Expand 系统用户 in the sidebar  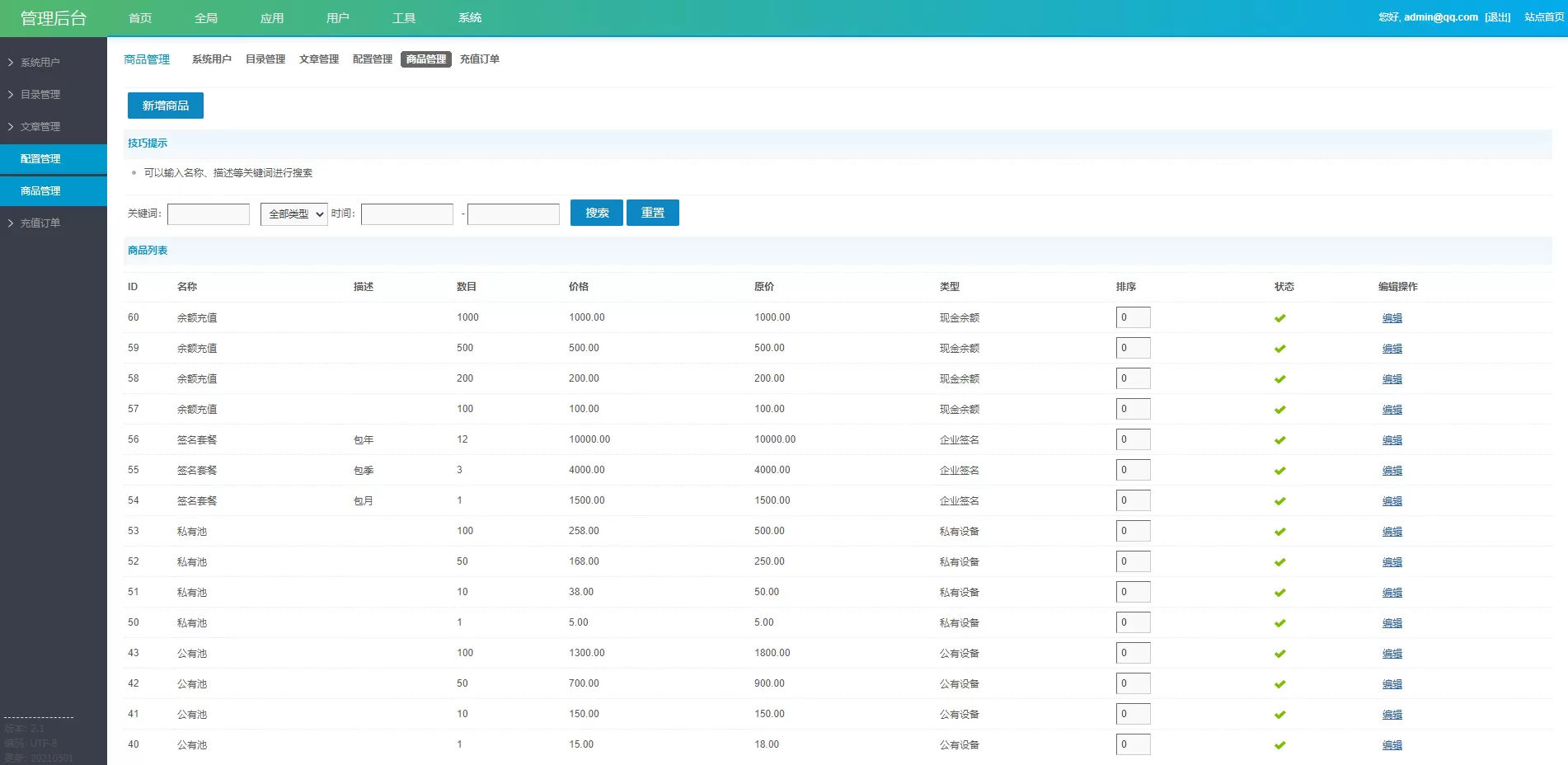tap(40, 63)
